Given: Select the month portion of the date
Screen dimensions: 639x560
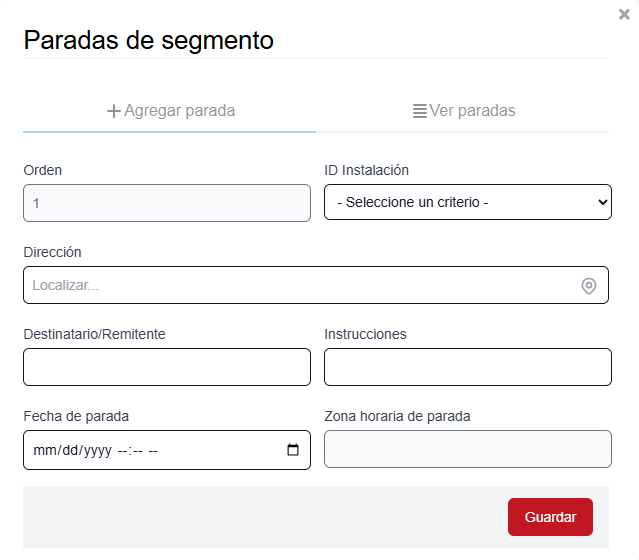Looking at the screenshot, I should coord(44,450).
